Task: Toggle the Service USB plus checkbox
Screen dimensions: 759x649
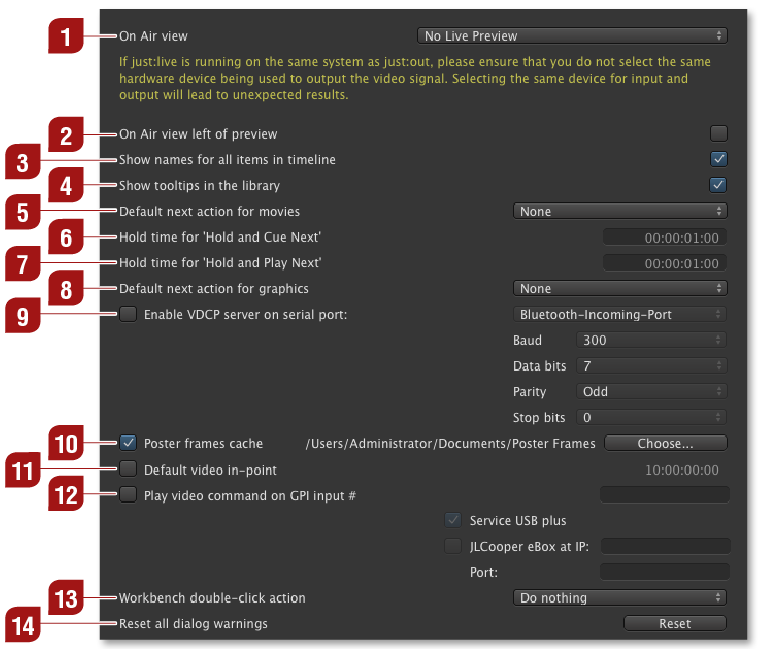Action: pyautogui.click(x=453, y=520)
